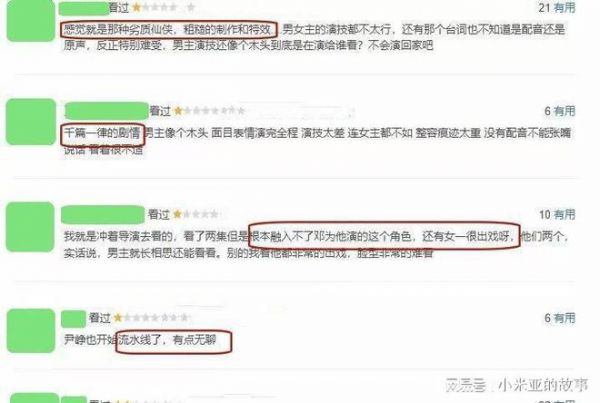This screenshot has width=600, height=403.
Task: Open username of second reviewer
Action: tap(107, 111)
